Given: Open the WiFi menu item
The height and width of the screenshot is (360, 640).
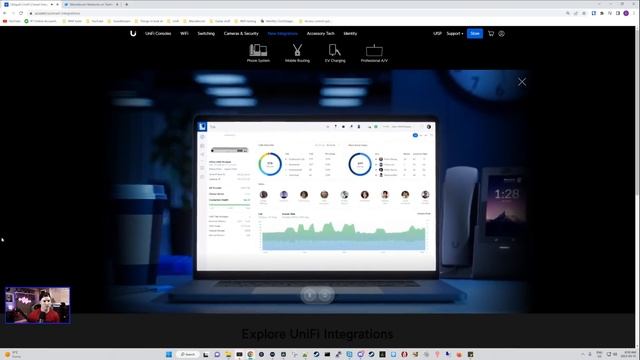Looking at the screenshot, I should (x=184, y=33).
